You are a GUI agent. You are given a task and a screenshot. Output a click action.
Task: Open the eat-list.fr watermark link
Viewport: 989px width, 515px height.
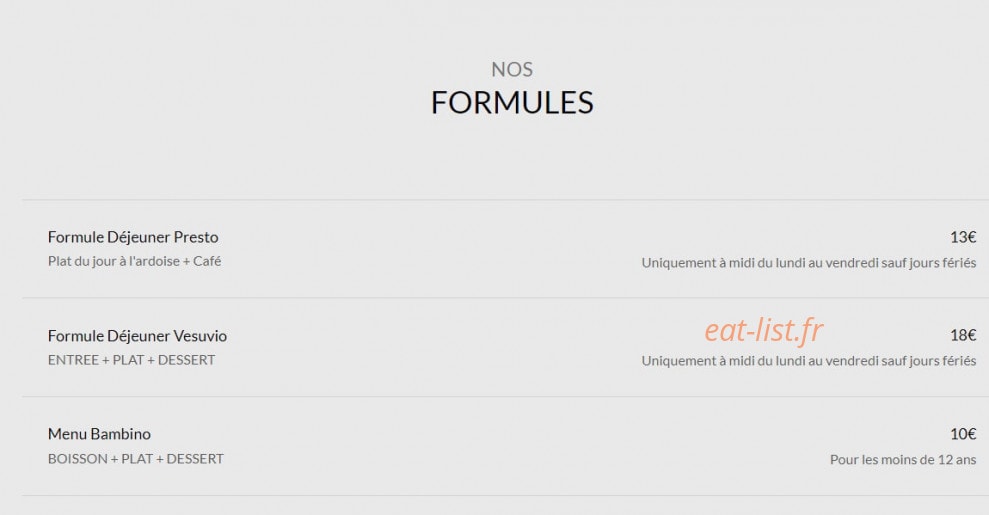click(764, 330)
